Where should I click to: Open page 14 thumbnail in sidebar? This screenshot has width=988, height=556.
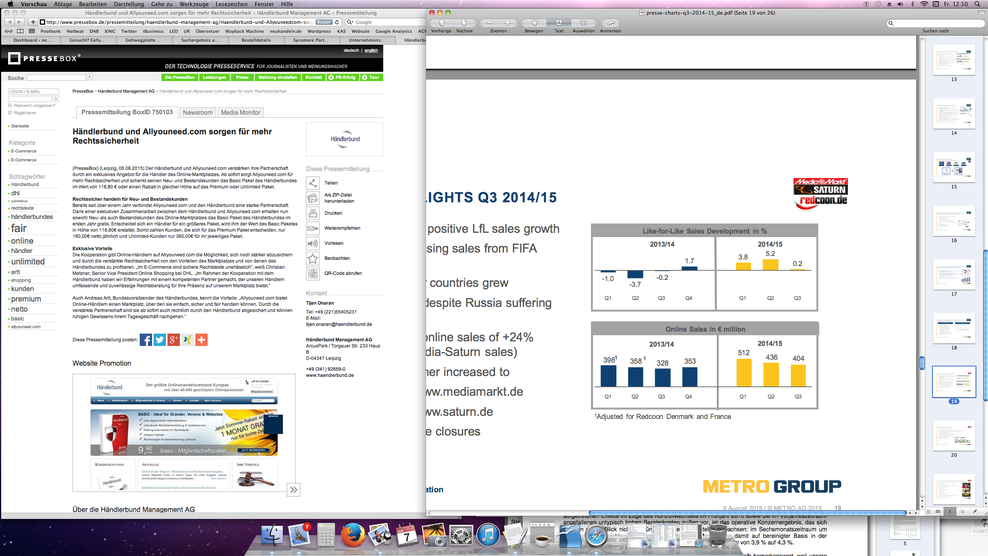point(953,114)
